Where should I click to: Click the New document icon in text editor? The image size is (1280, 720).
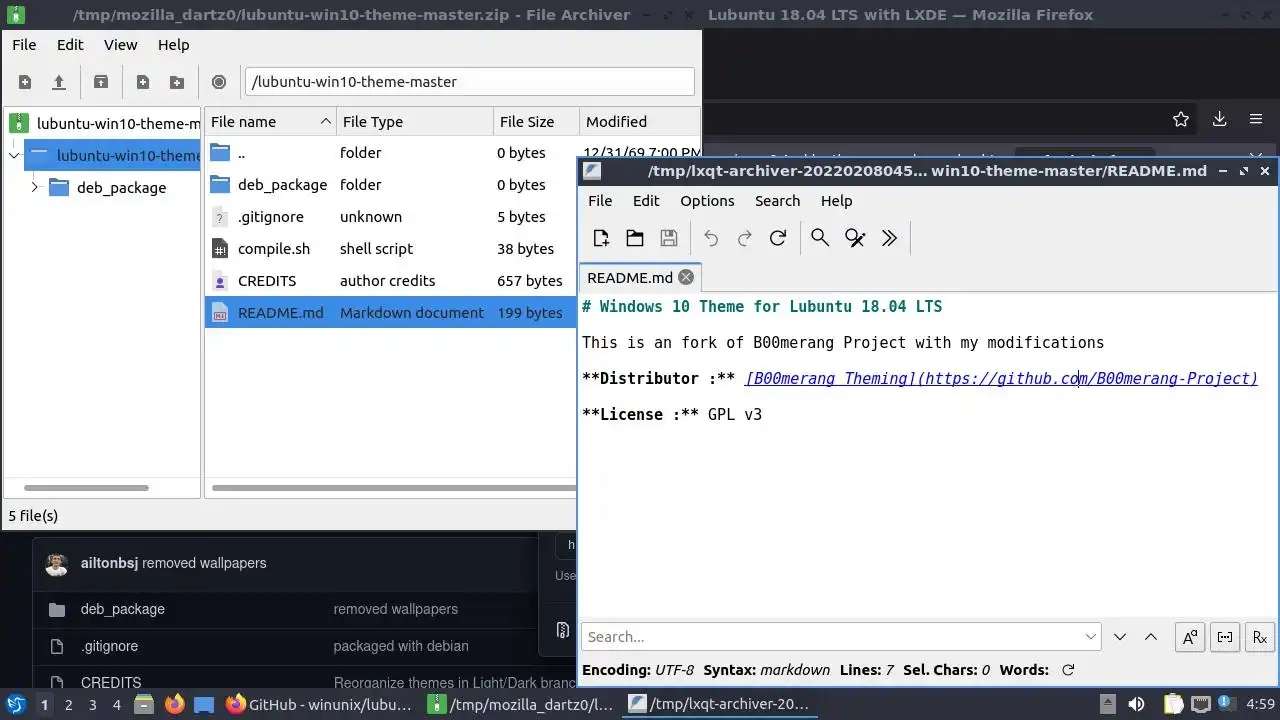pos(601,238)
